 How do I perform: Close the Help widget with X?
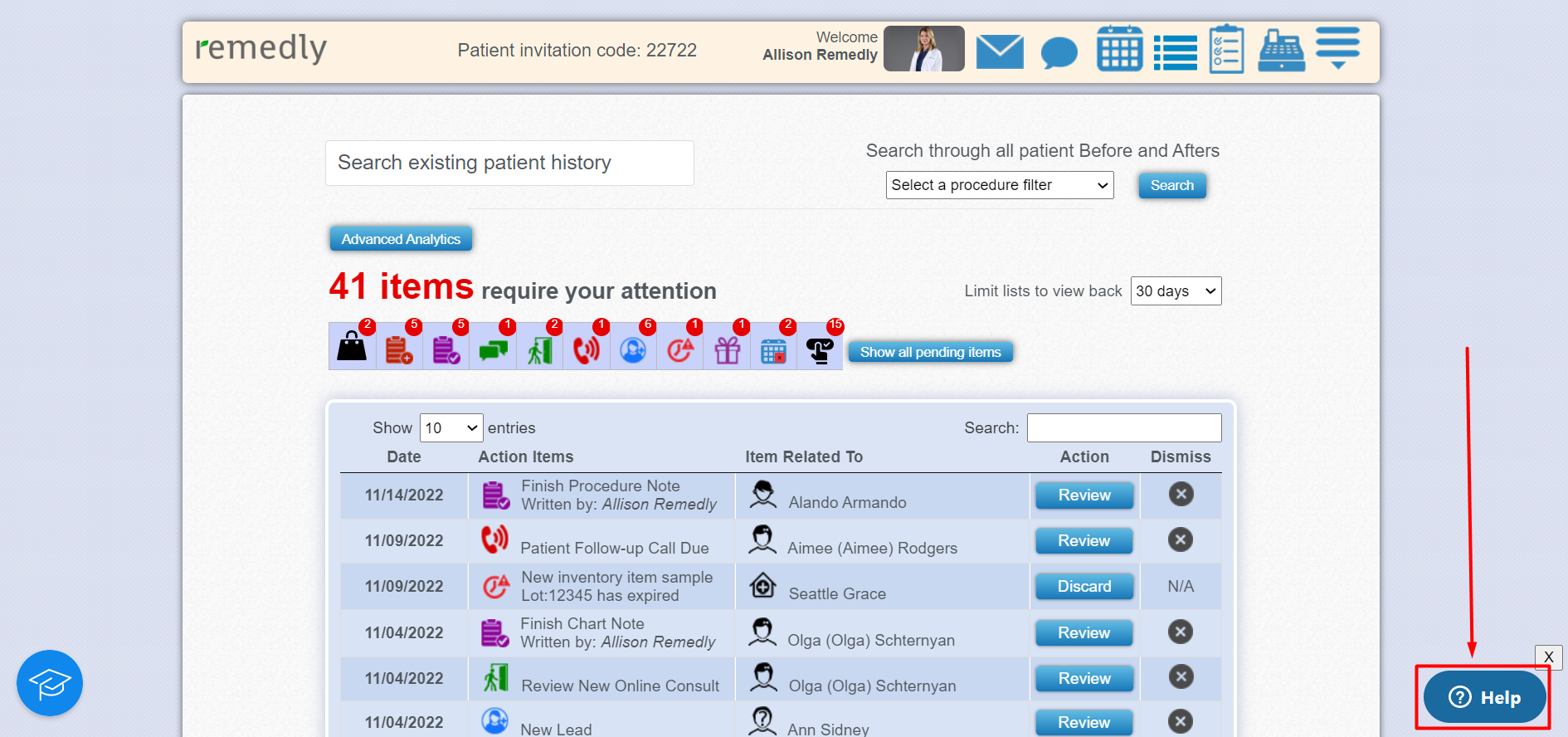[x=1548, y=657]
